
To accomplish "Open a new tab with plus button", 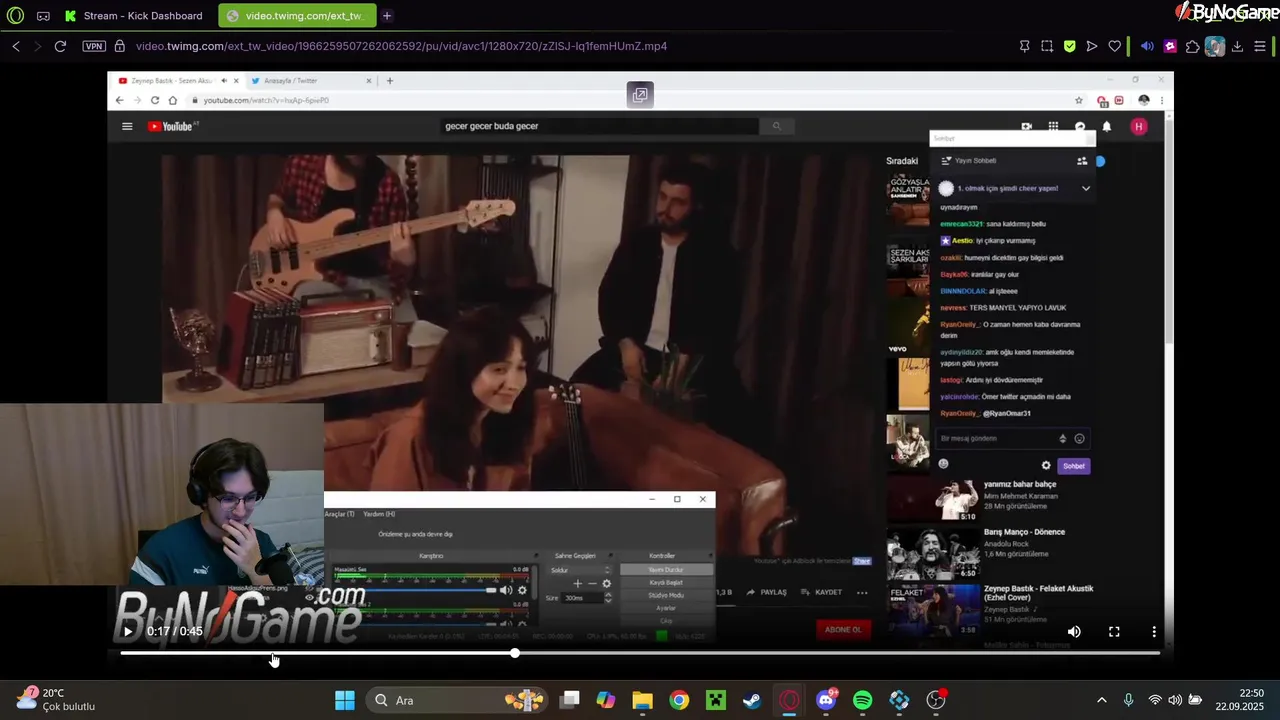I will point(387,16).
